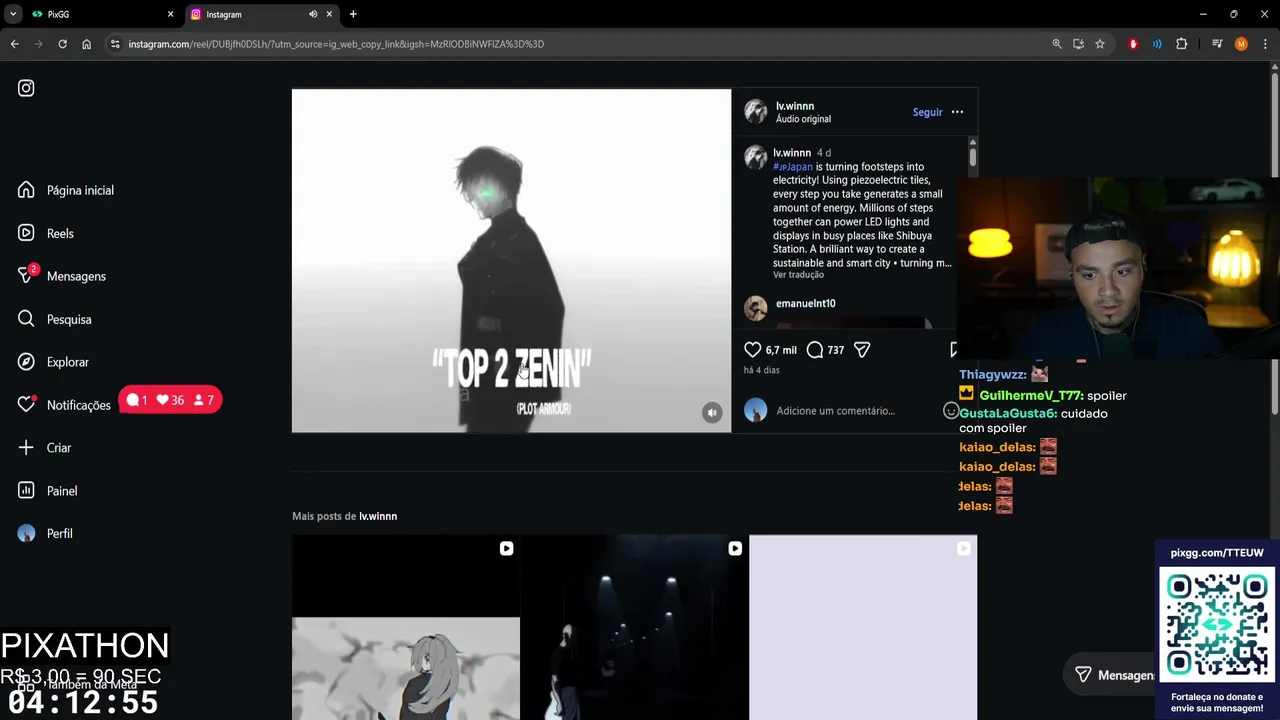The image size is (1280, 720).
Task: Click lv.winnn profile picture in the post header
Action: click(756, 112)
